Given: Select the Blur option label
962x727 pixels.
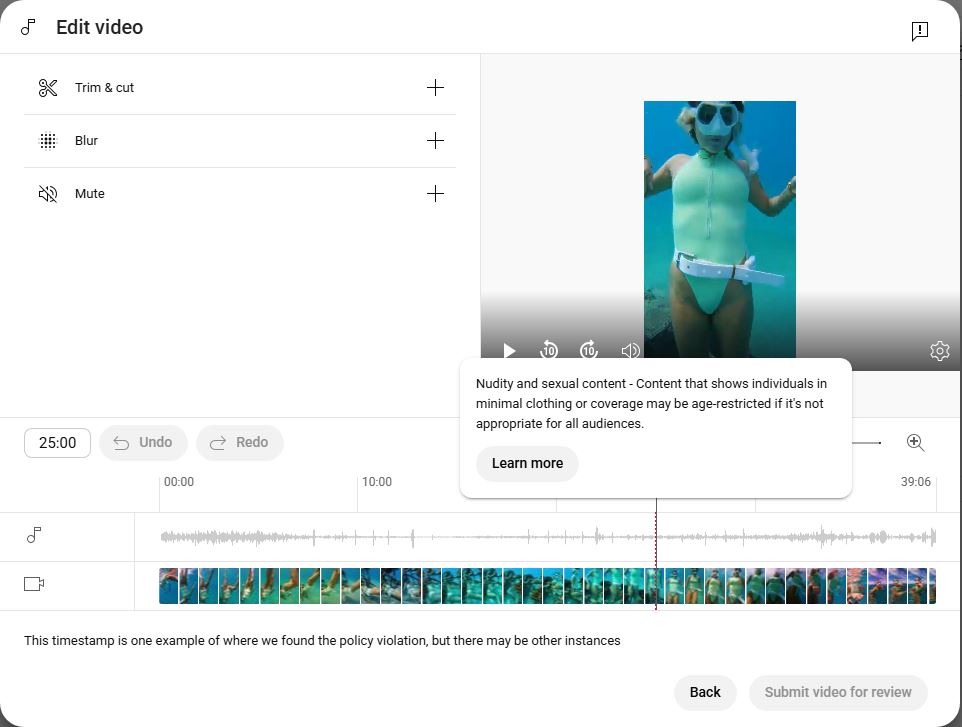Looking at the screenshot, I should pos(87,140).
